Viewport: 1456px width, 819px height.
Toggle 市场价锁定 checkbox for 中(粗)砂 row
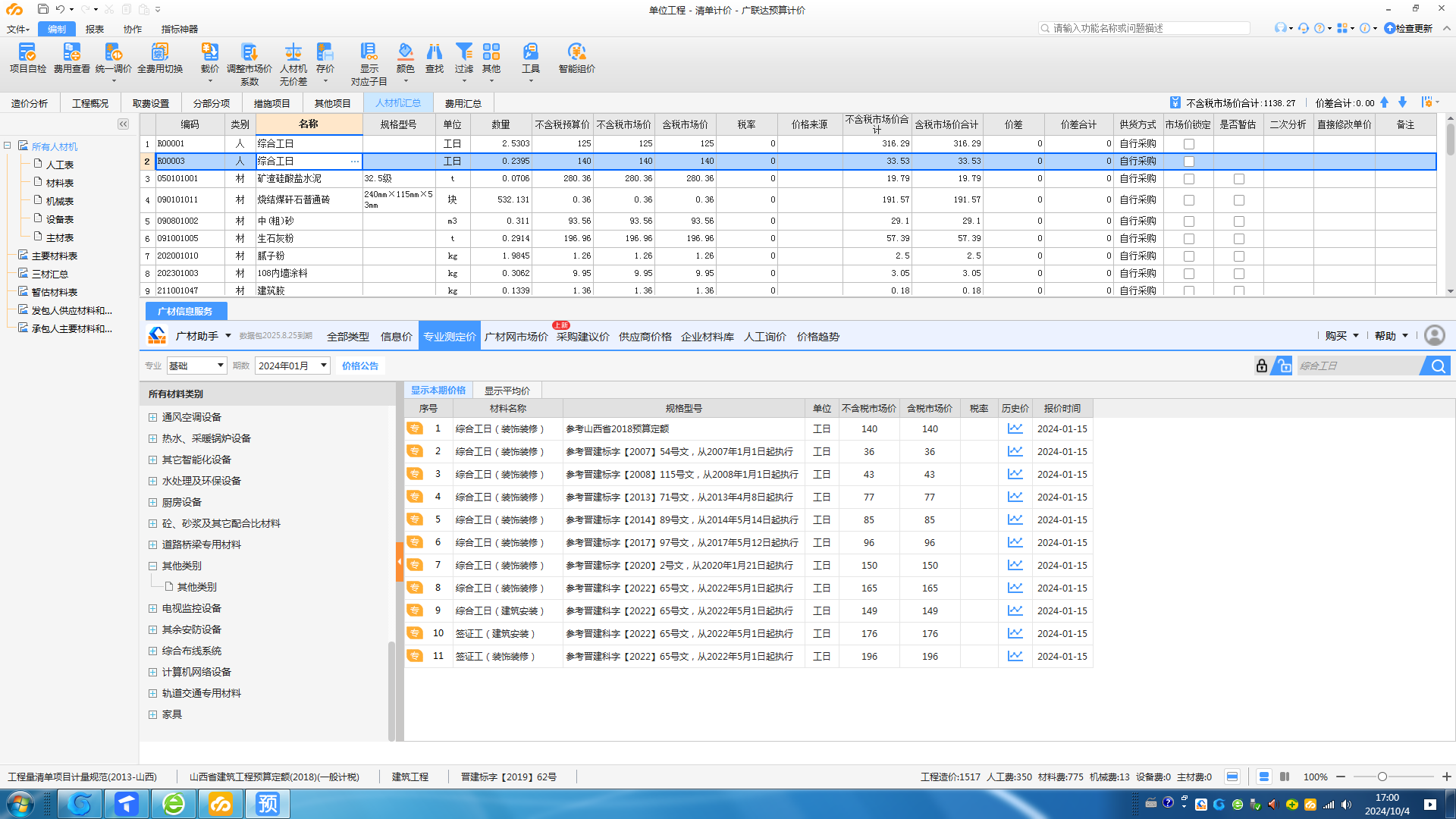pos(1189,221)
